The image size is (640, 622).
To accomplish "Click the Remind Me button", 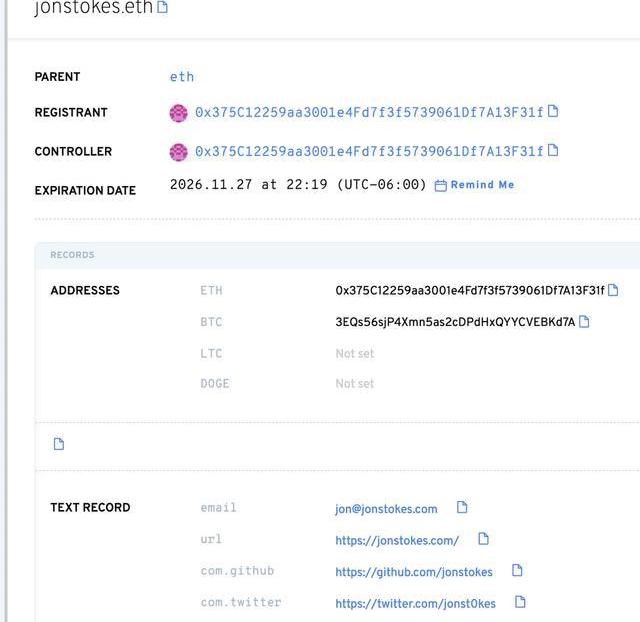I will (475, 185).
